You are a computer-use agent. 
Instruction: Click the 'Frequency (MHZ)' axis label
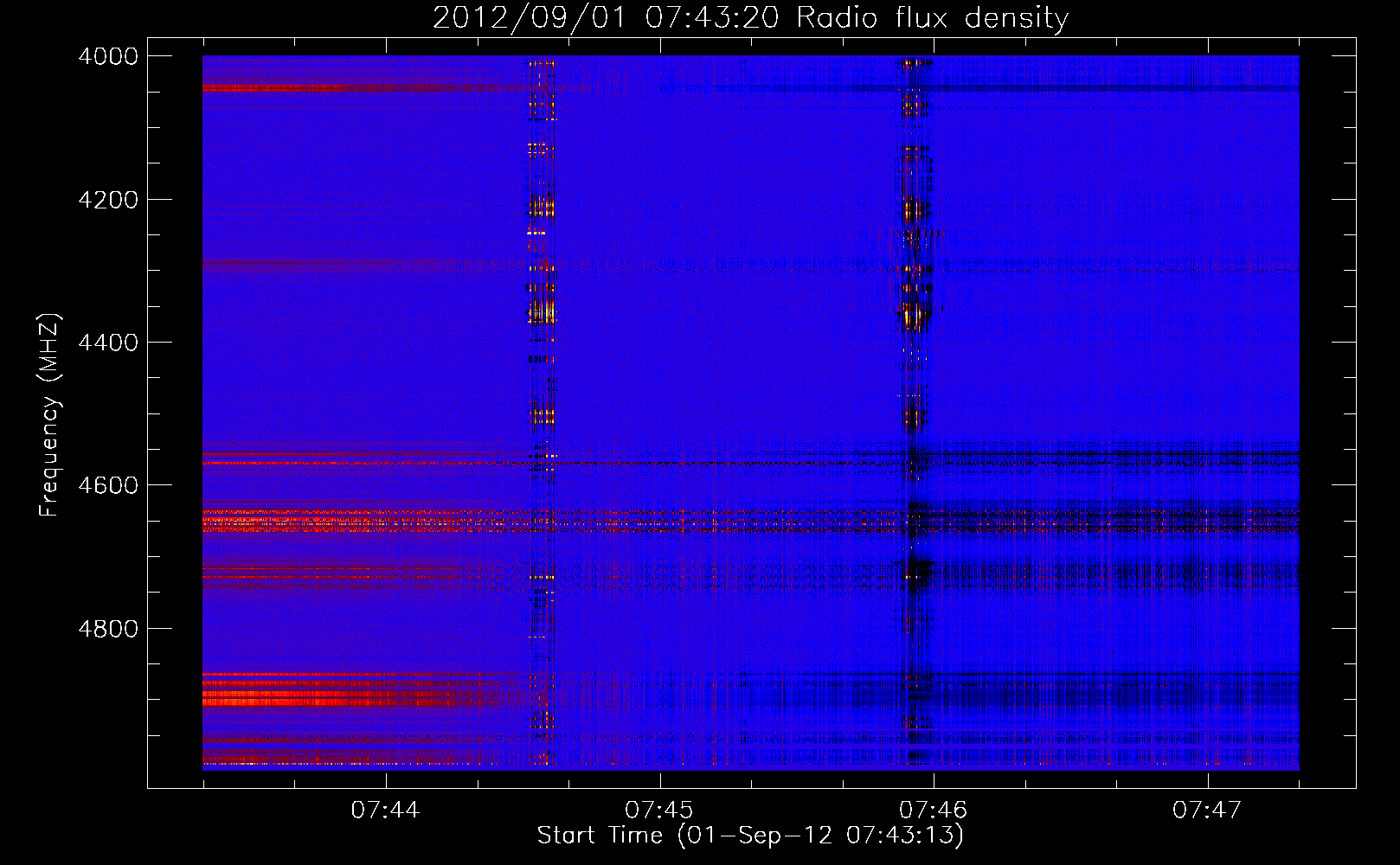[x=48, y=415]
